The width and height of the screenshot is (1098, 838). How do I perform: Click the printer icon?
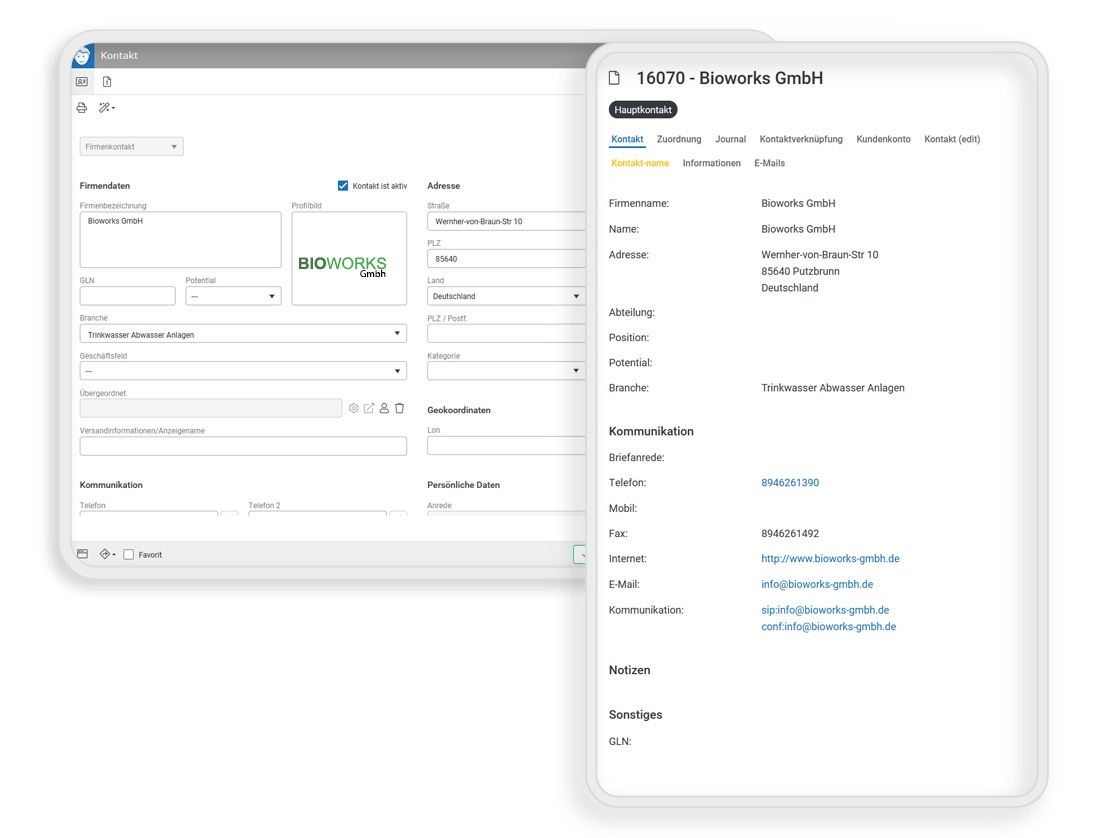click(x=82, y=108)
